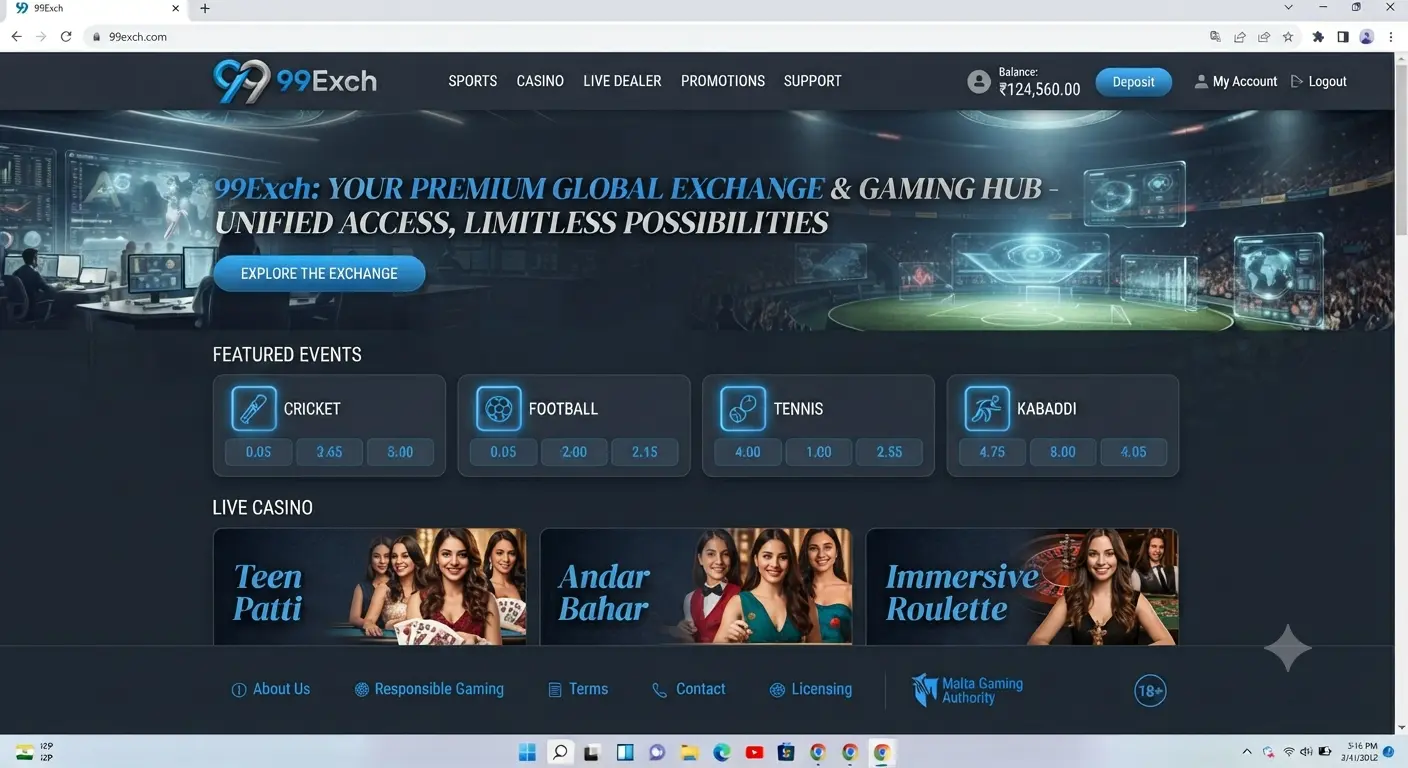The width and height of the screenshot is (1408, 768).
Task: Click the Deposit button
Action: coord(1133,82)
